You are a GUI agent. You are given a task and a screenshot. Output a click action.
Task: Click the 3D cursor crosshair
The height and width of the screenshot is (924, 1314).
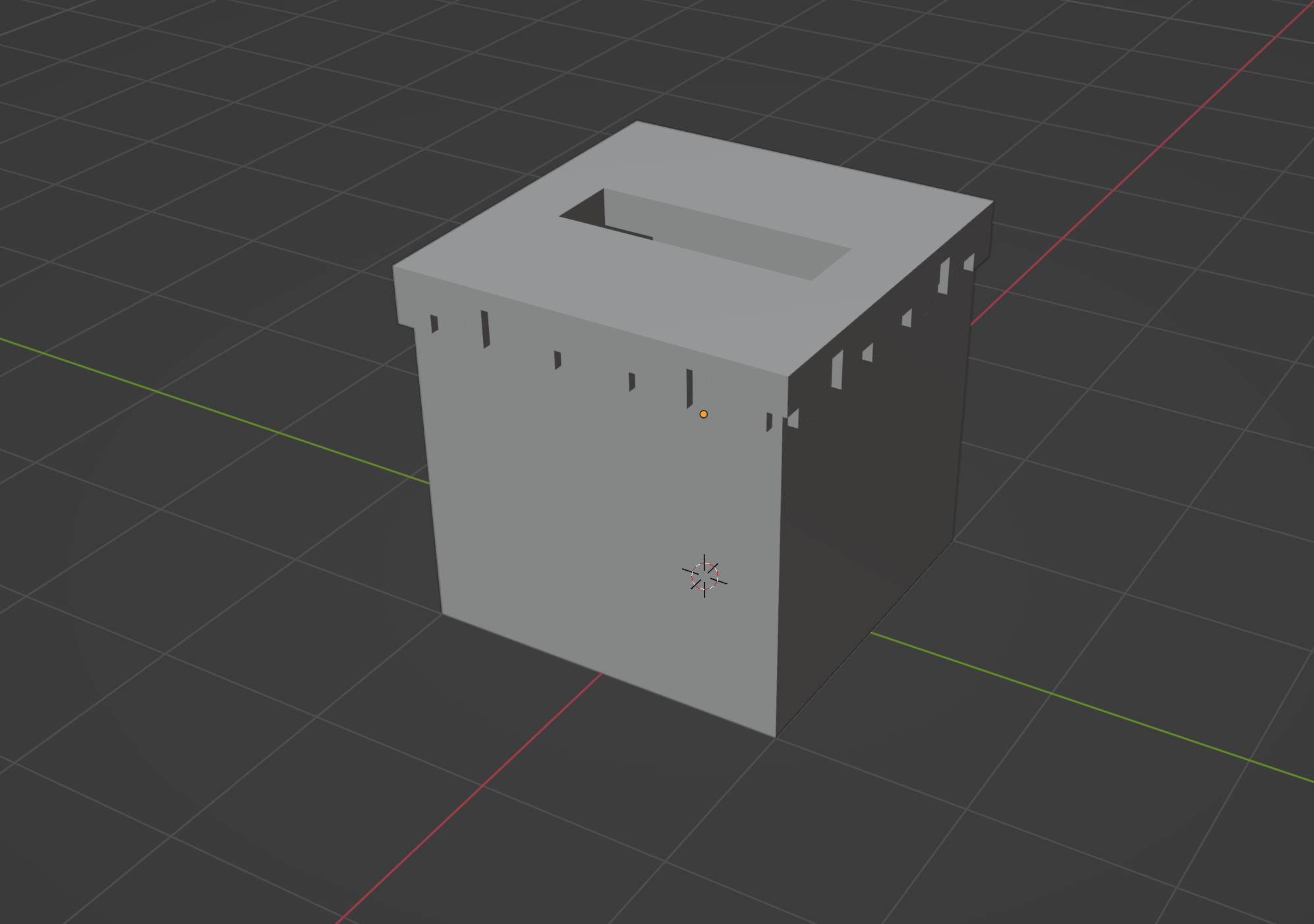[704, 576]
